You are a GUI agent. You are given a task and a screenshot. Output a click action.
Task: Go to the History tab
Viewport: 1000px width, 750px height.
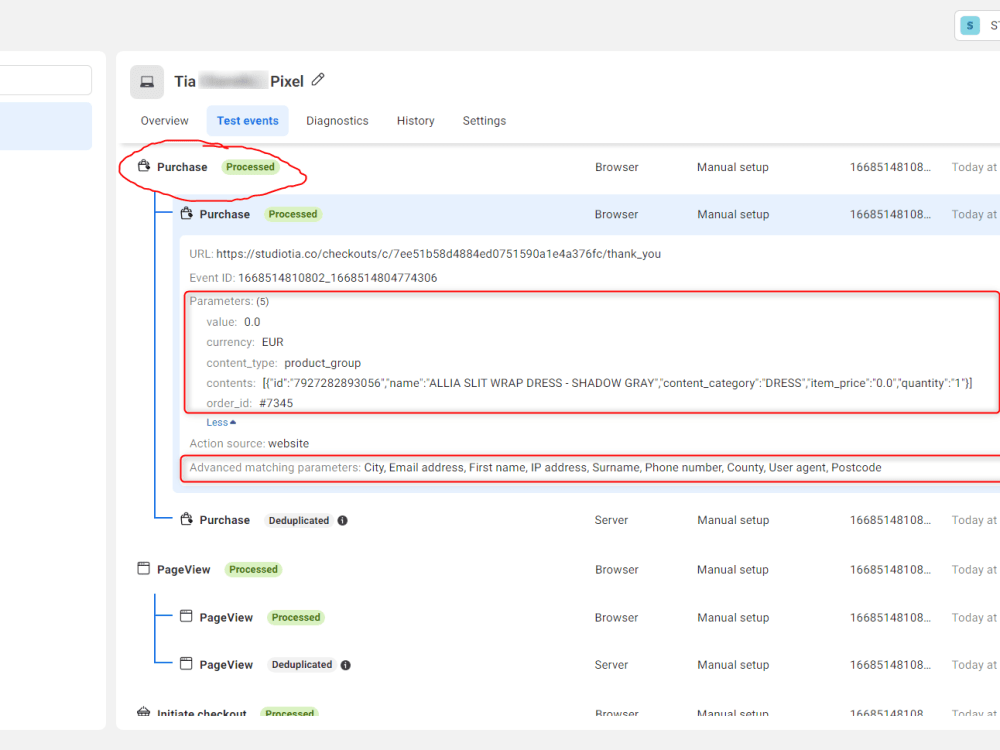click(415, 121)
